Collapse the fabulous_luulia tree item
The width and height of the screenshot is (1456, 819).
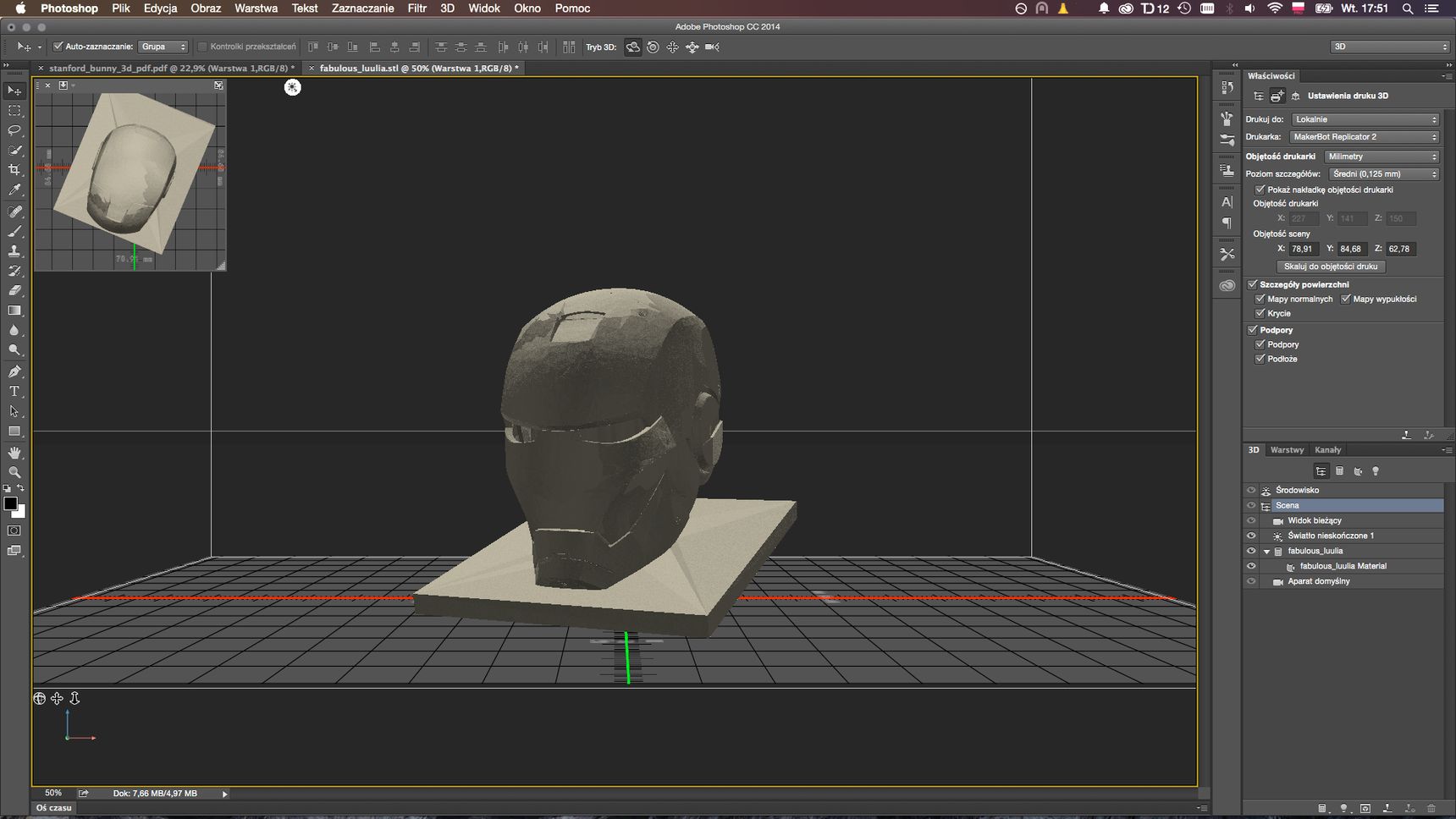click(x=1266, y=552)
